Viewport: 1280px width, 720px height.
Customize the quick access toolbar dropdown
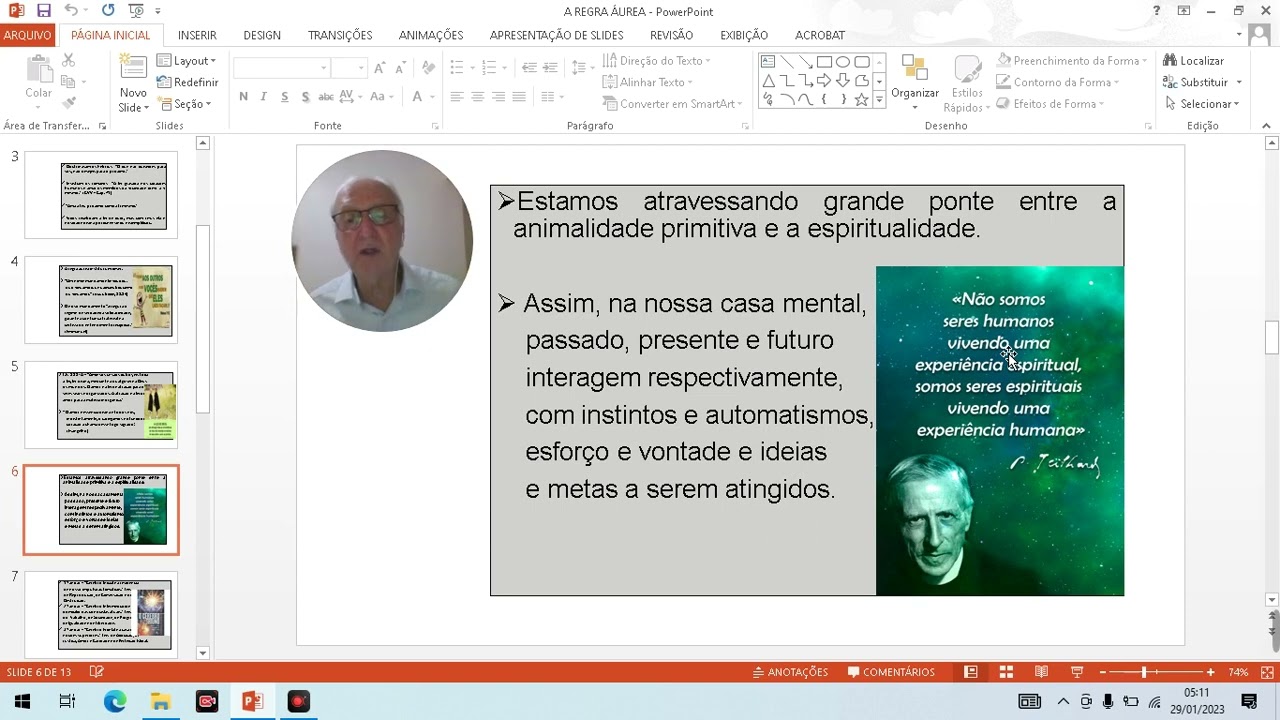157,11
